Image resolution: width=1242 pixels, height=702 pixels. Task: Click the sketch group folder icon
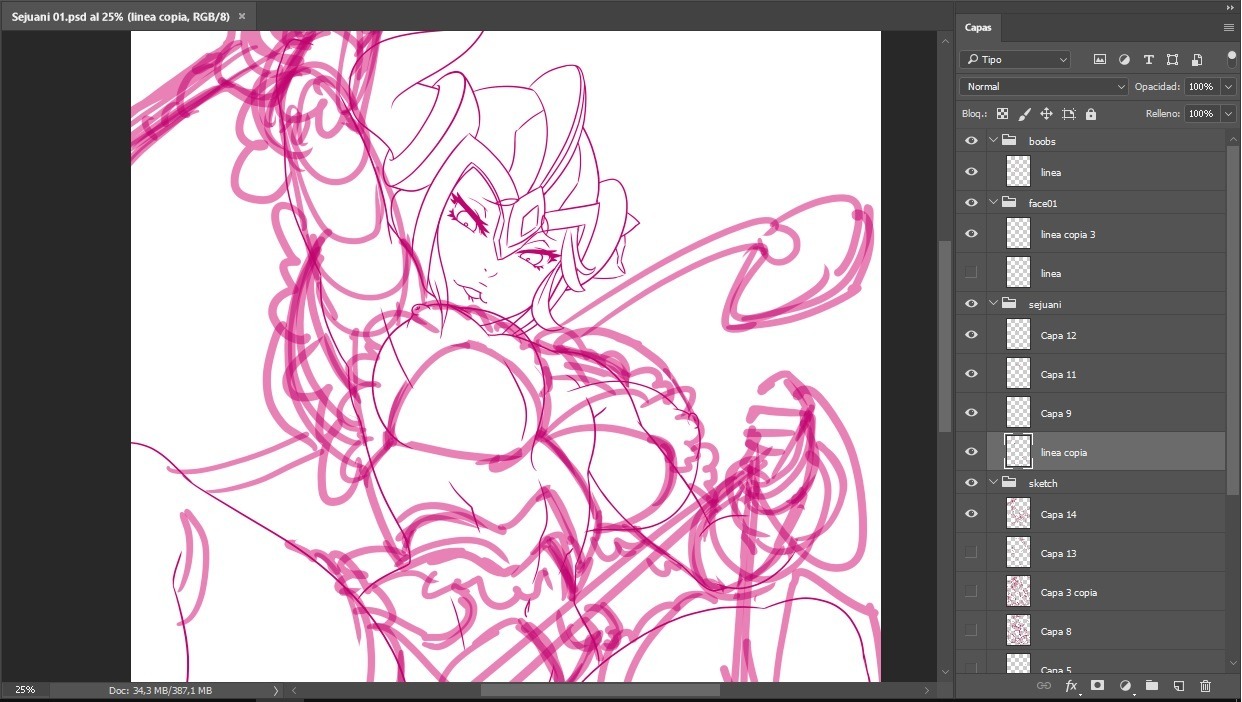click(1009, 483)
